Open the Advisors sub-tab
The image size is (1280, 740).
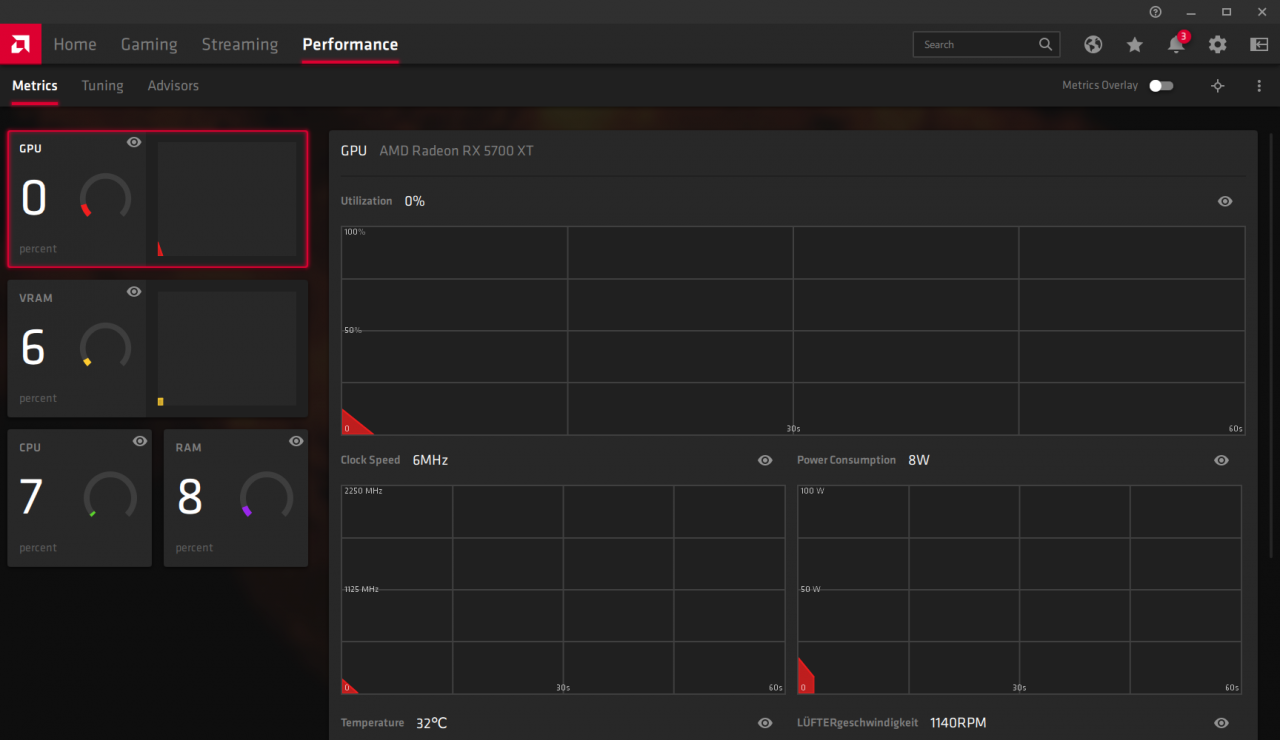point(173,86)
